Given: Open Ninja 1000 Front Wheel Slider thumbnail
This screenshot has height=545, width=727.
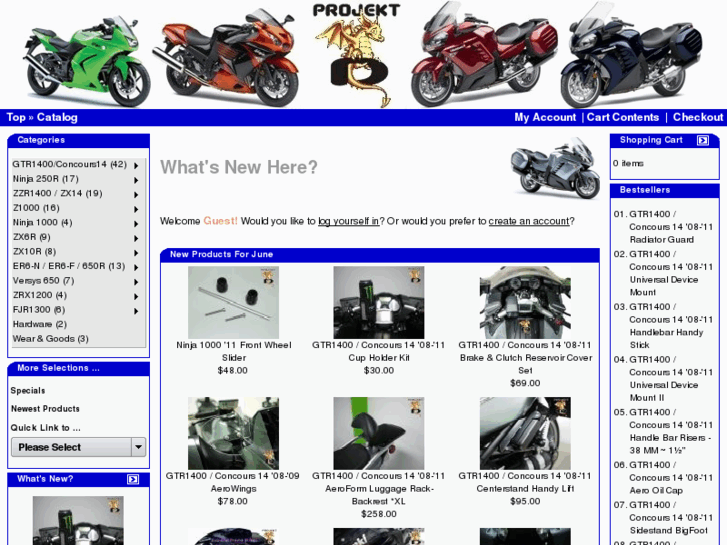Looking at the screenshot, I should (x=233, y=302).
